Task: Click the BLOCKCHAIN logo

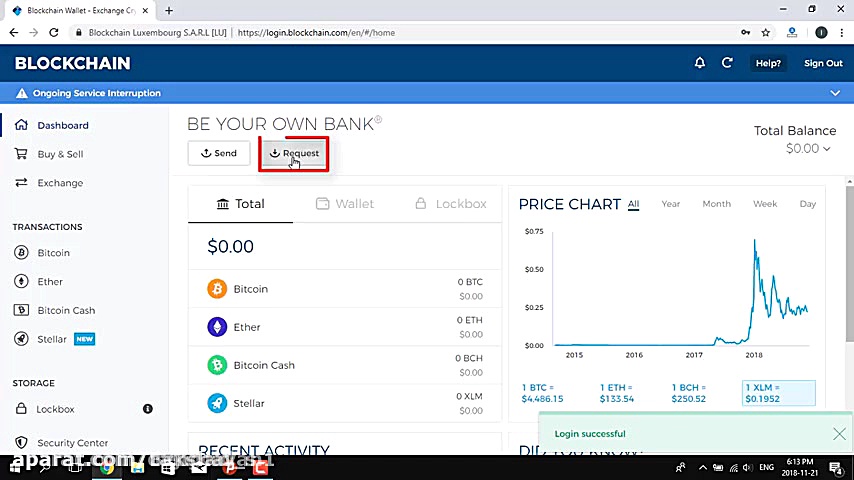Action: point(72,63)
